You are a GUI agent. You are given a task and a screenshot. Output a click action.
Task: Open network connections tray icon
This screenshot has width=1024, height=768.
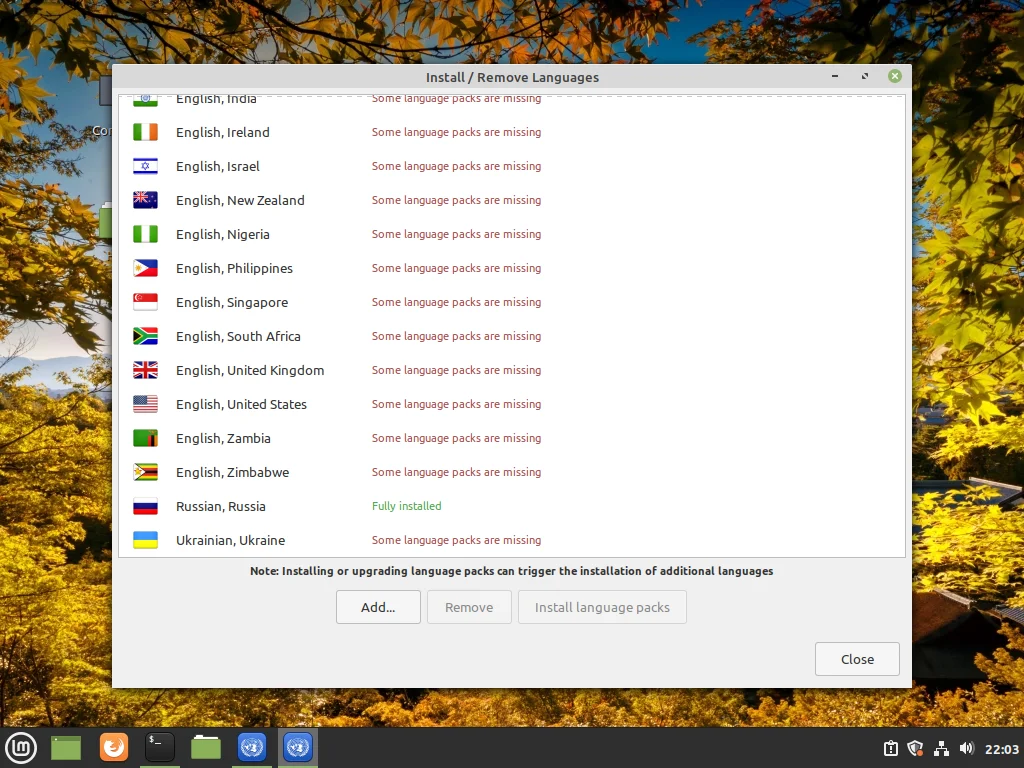pos(941,748)
